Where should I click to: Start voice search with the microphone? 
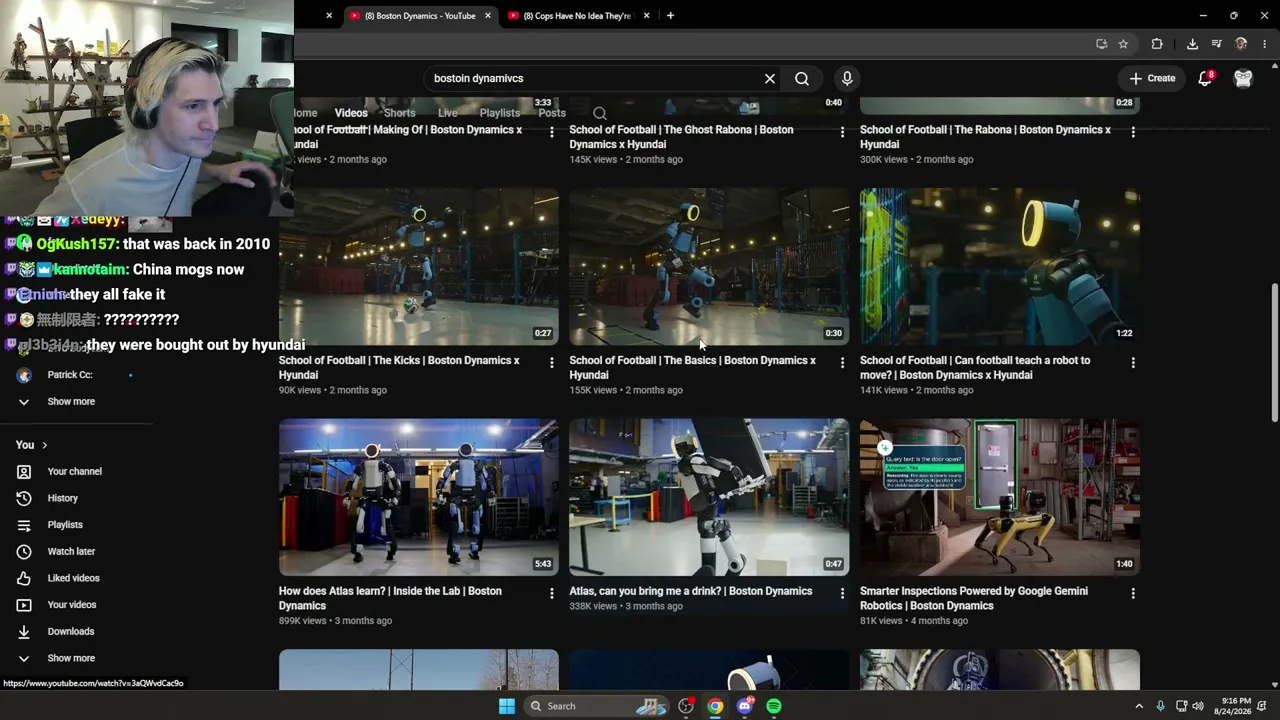coord(847,78)
